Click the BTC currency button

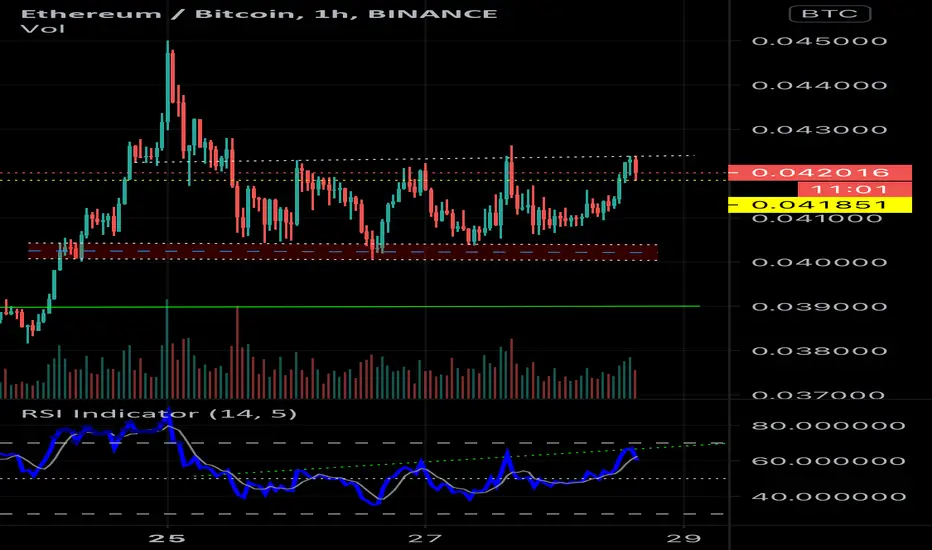coord(830,13)
